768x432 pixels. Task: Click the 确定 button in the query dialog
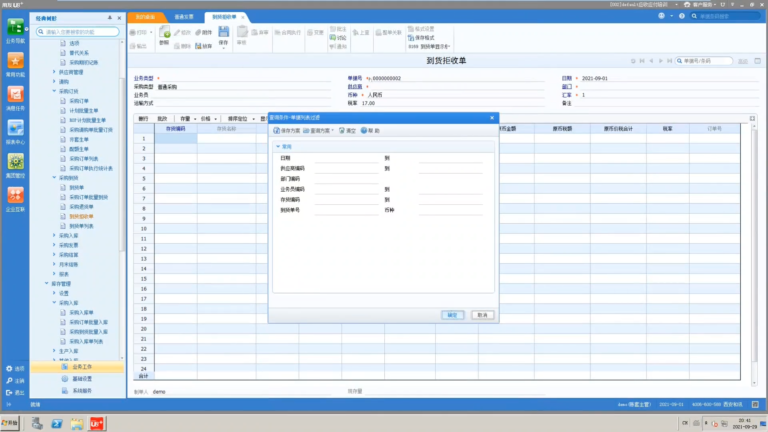coord(452,315)
